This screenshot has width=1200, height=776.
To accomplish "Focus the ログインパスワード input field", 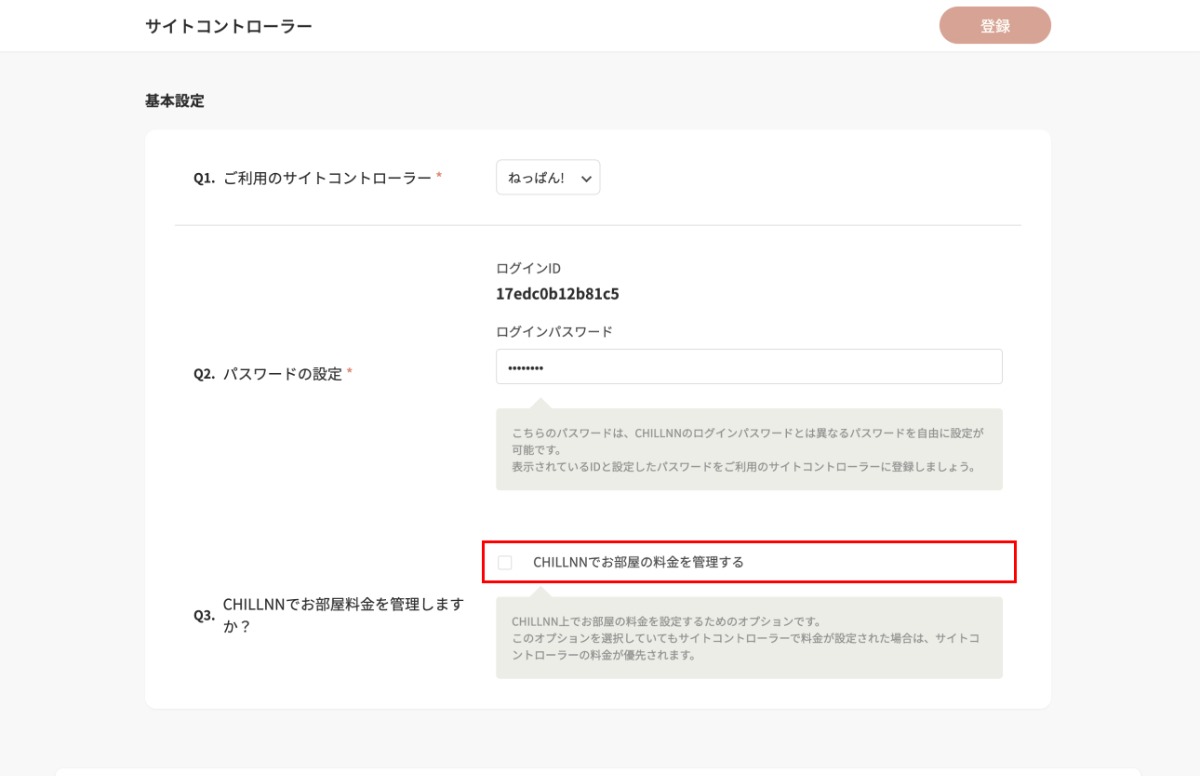I will [x=748, y=367].
